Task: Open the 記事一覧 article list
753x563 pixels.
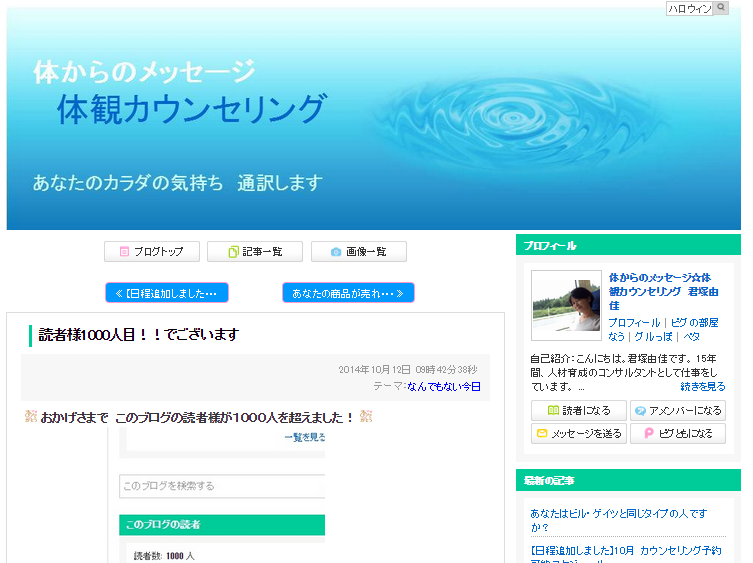Action: click(255, 252)
